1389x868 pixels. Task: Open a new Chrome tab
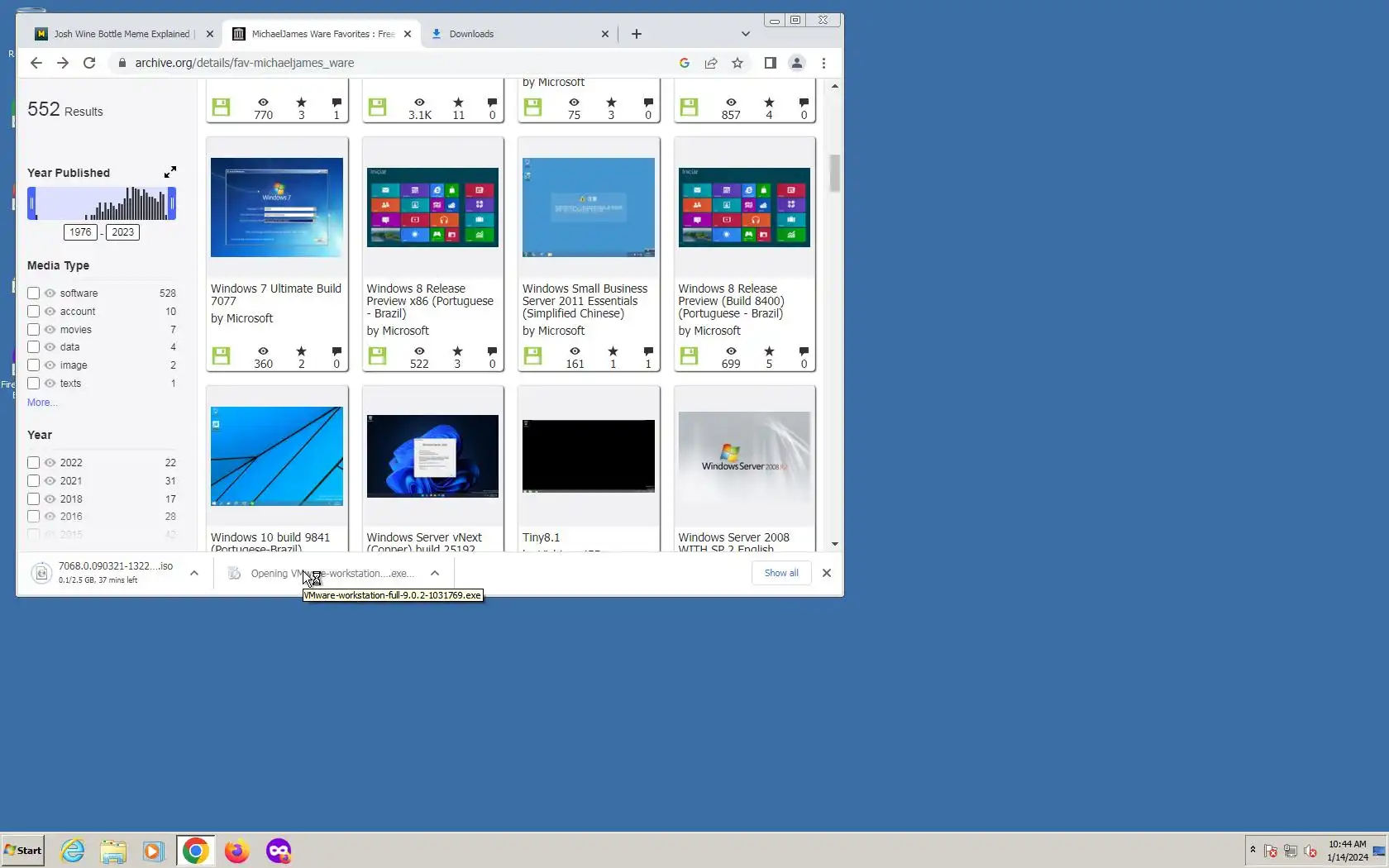(x=637, y=34)
